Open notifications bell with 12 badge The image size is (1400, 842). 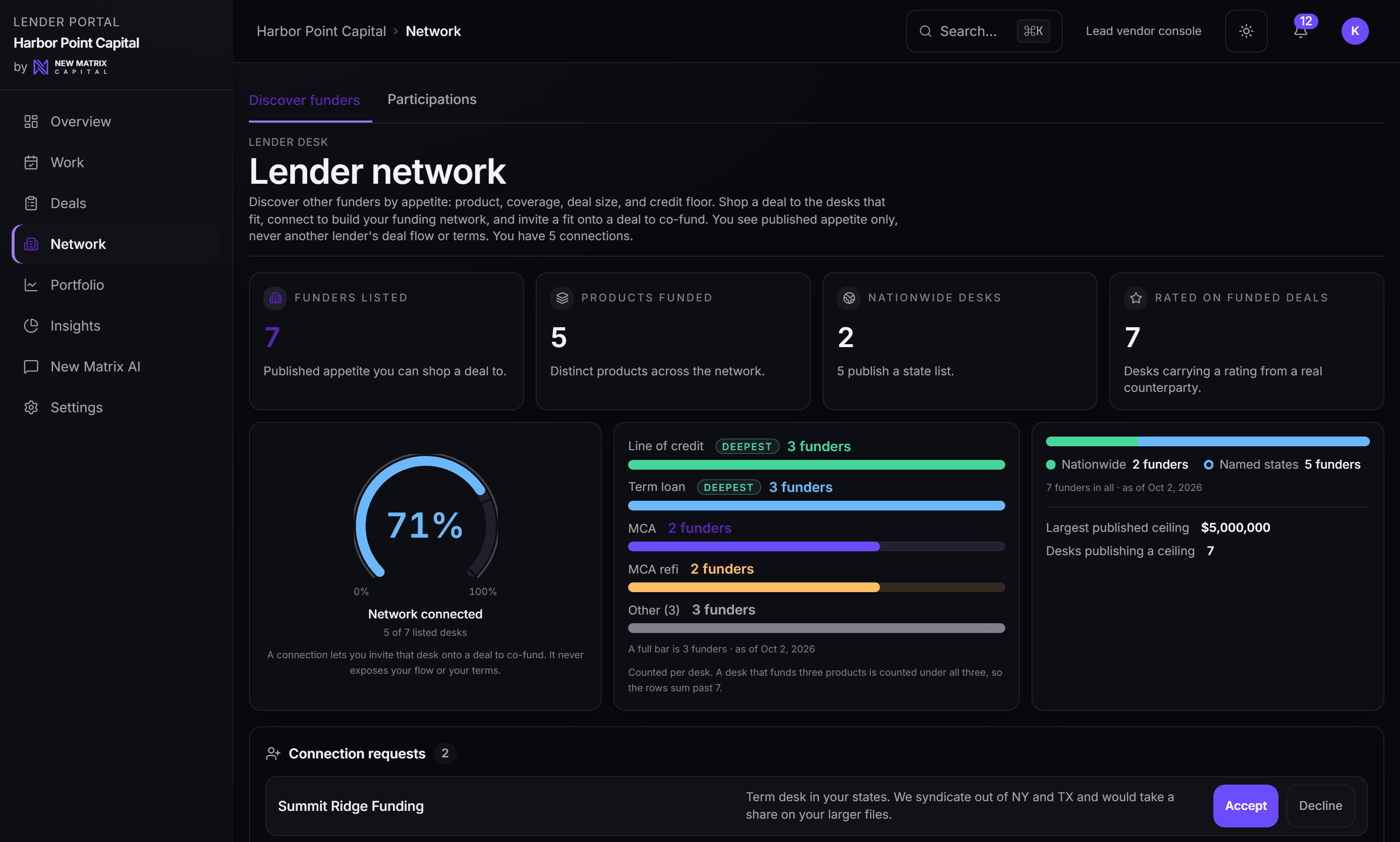1301,31
